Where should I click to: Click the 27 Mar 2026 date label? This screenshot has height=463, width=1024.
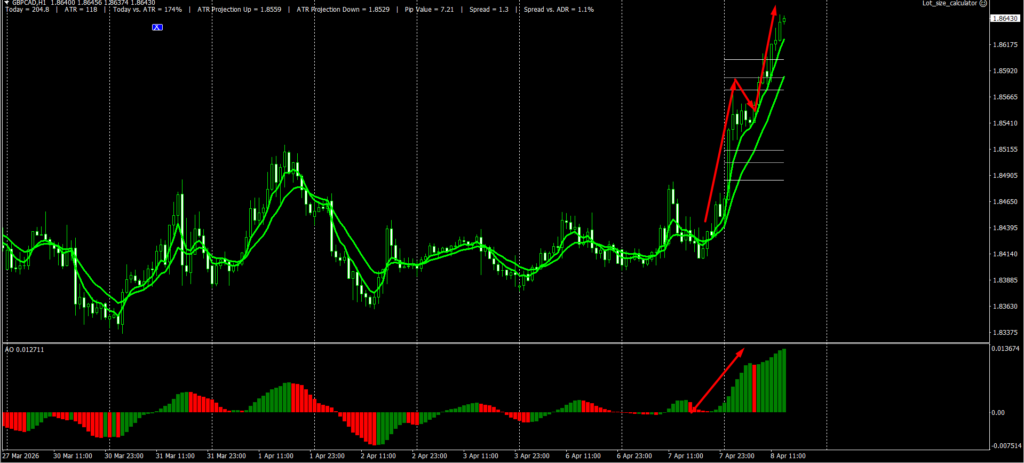[x=24, y=456]
